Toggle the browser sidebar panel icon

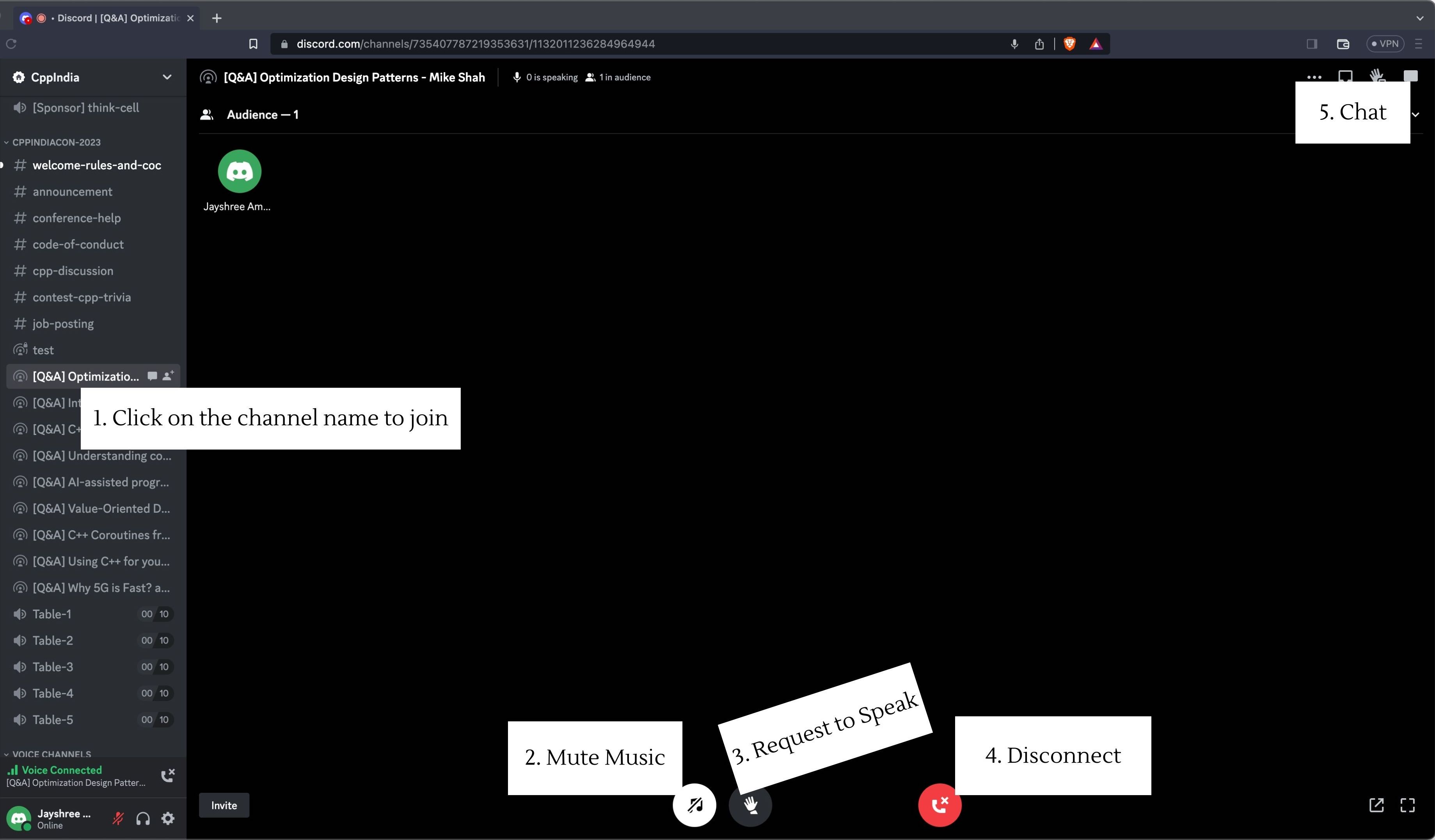1311,44
